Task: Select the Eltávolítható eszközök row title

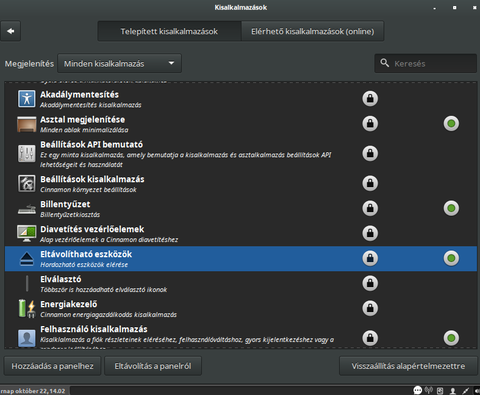Action: coord(86,254)
